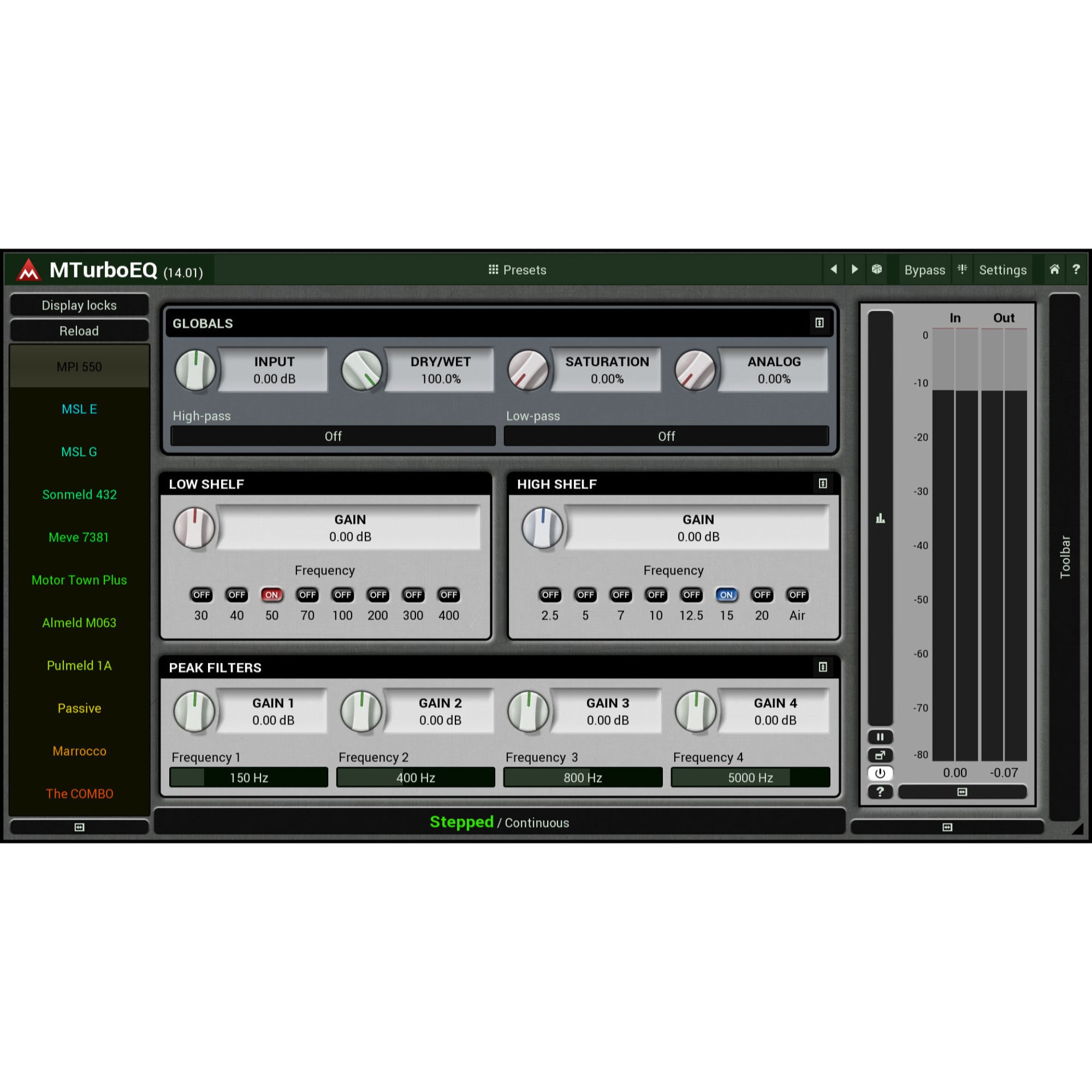The image size is (1092, 1092).
Task: Select The COMBO device
Action: tap(79, 793)
